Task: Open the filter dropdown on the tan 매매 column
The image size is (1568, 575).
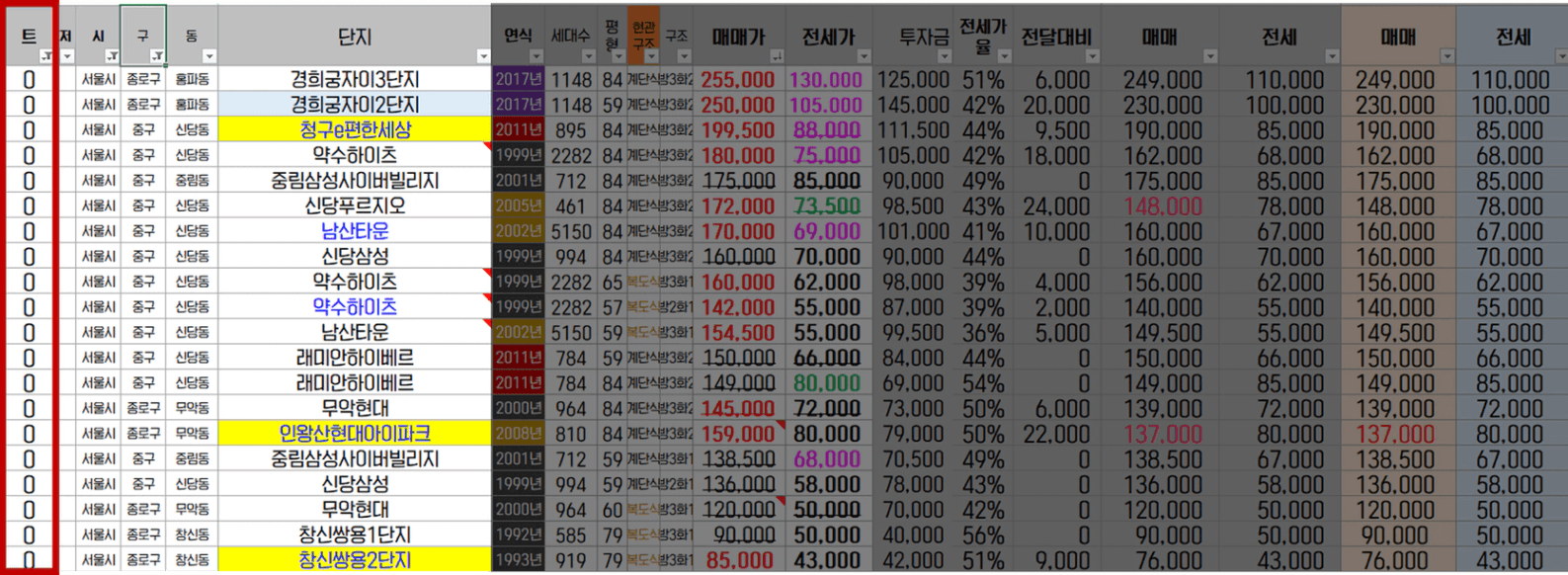Action: [1447, 56]
